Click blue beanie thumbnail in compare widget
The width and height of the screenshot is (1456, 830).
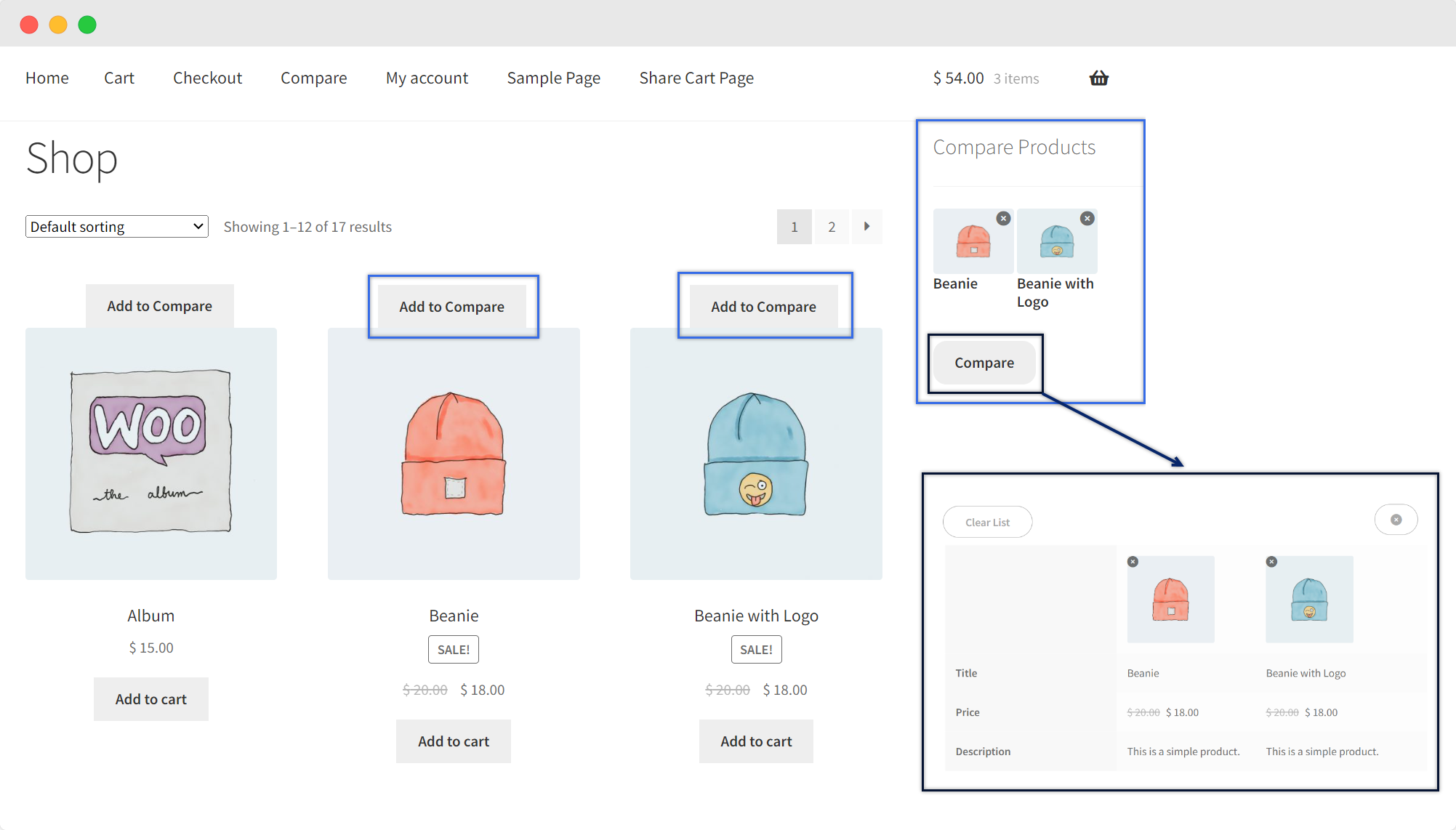click(1056, 242)
